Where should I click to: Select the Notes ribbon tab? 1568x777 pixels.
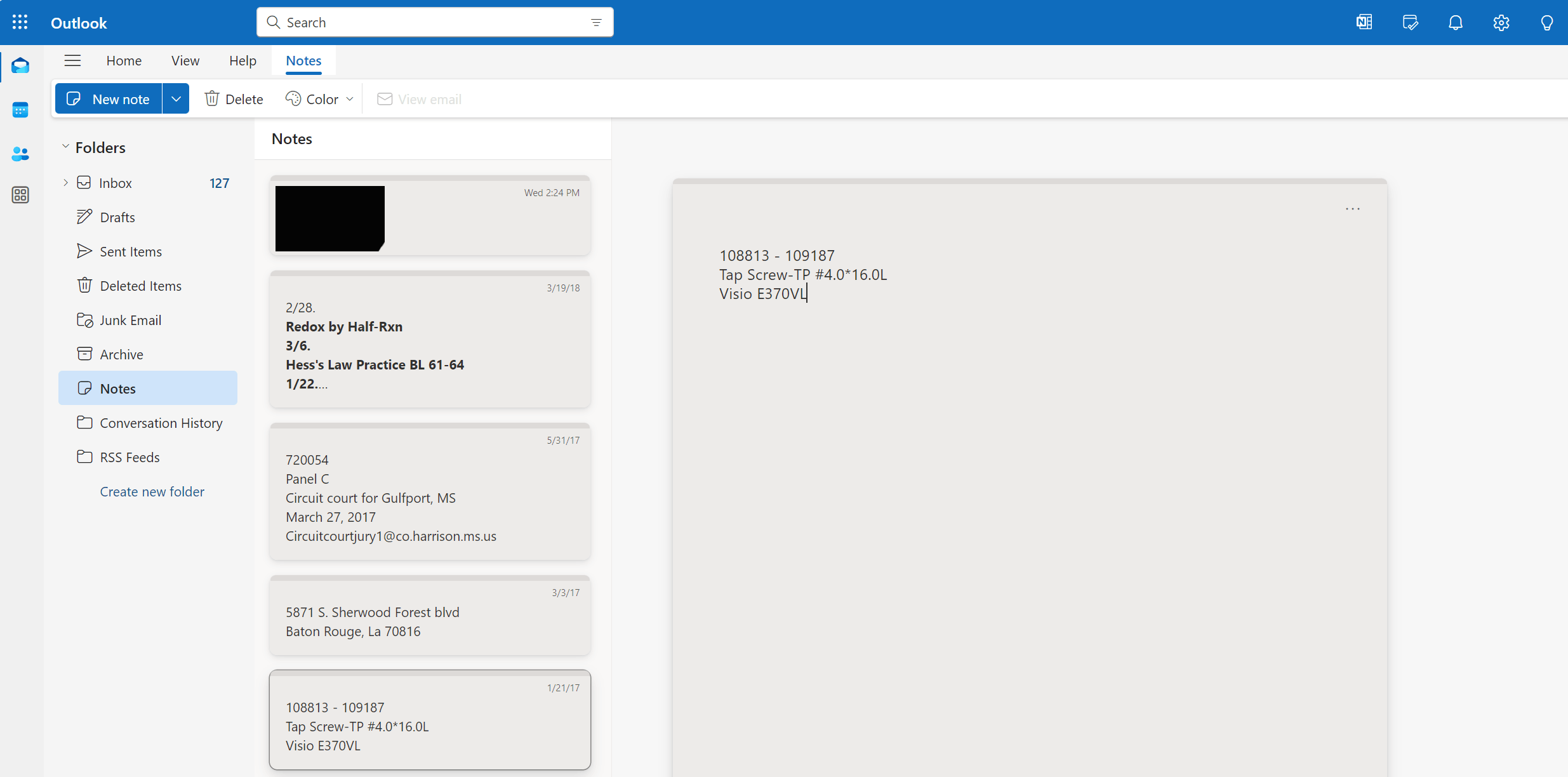303,60
